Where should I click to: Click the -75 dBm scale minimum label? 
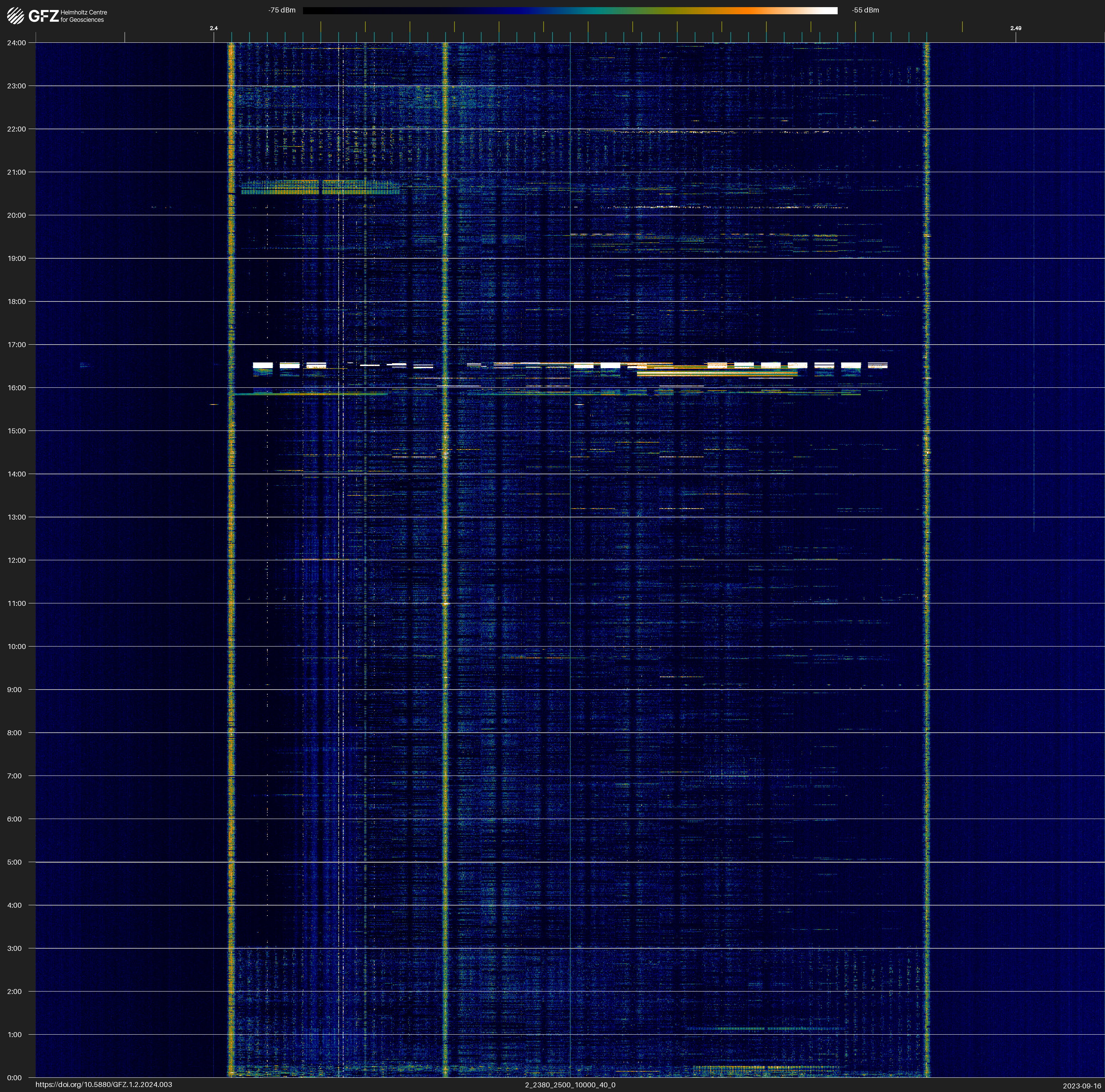pos(281,10)
